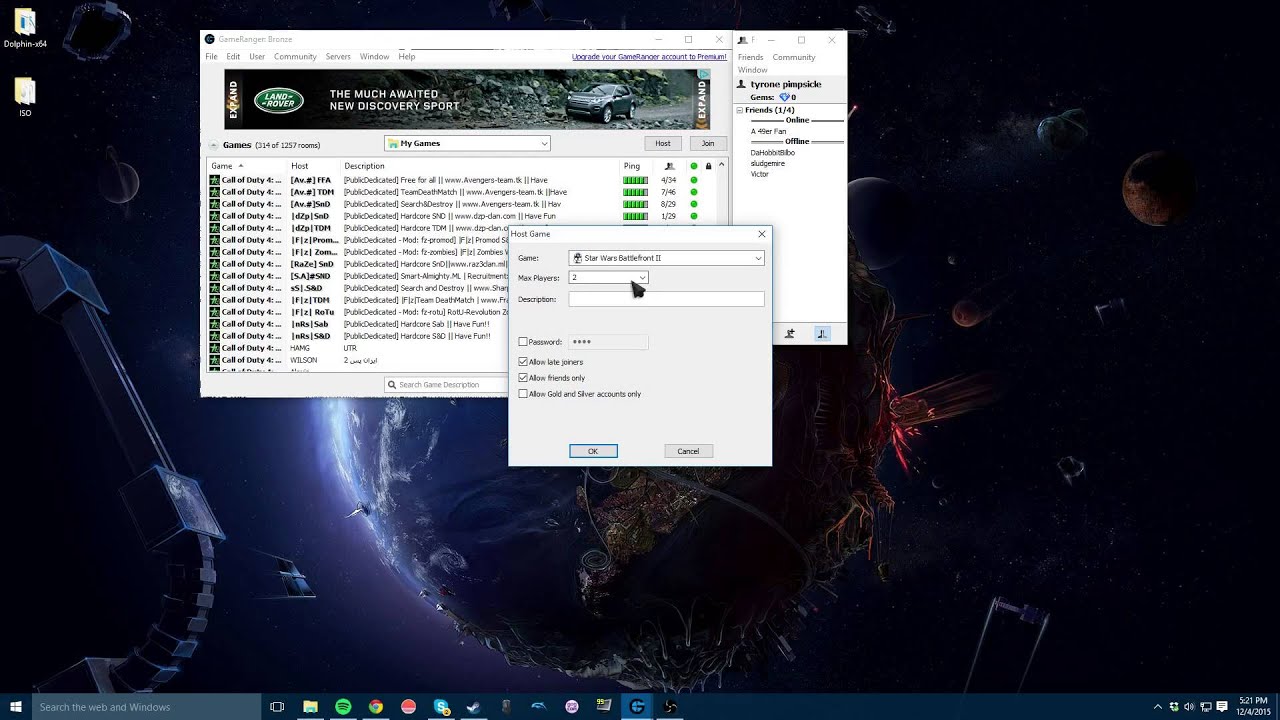Sort by the padlock column header
The image size is (1280, 720).
(708, 166)
